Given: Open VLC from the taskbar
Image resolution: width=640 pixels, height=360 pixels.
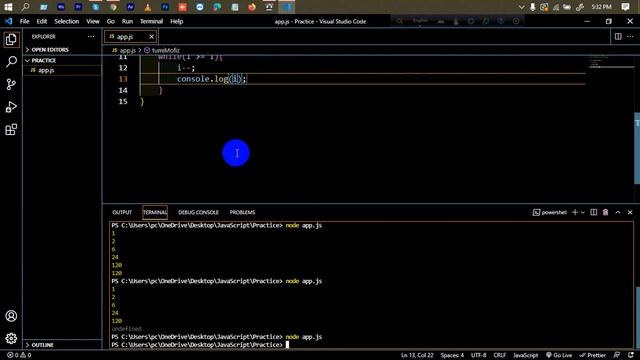Looking at the screenshot, I should point(148,7).
